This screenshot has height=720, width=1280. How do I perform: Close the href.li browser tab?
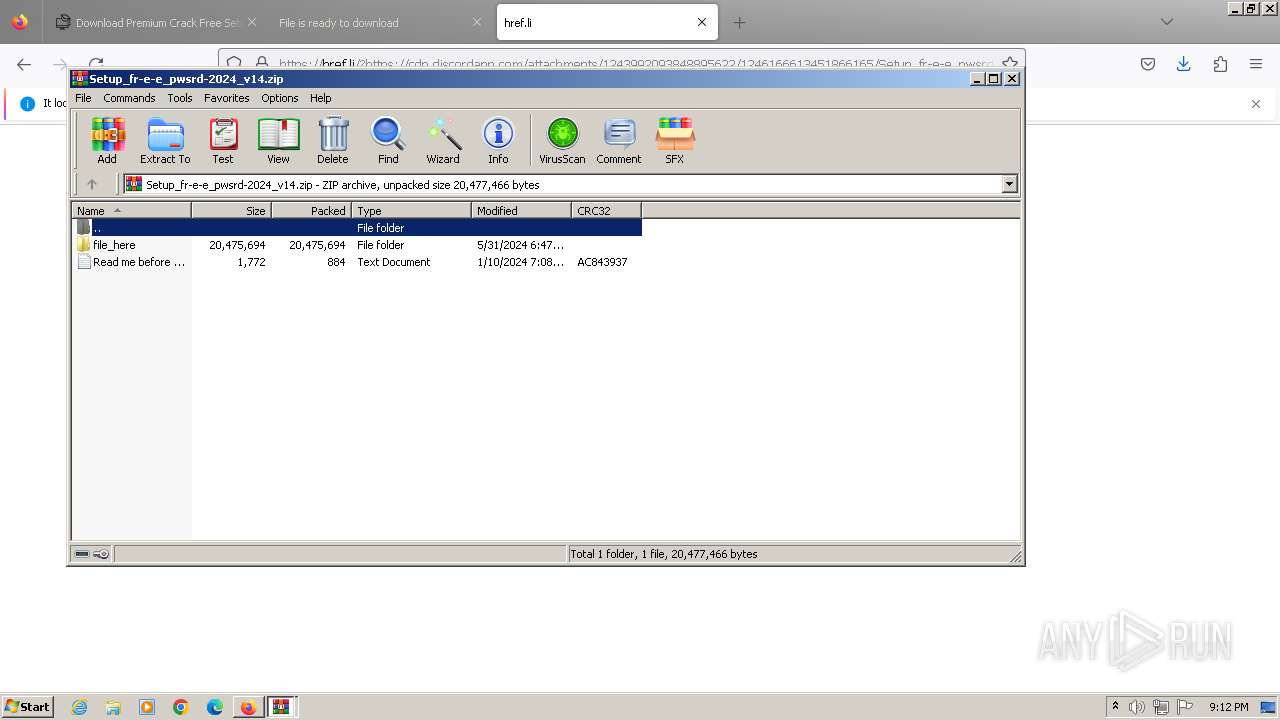(701, 22)
